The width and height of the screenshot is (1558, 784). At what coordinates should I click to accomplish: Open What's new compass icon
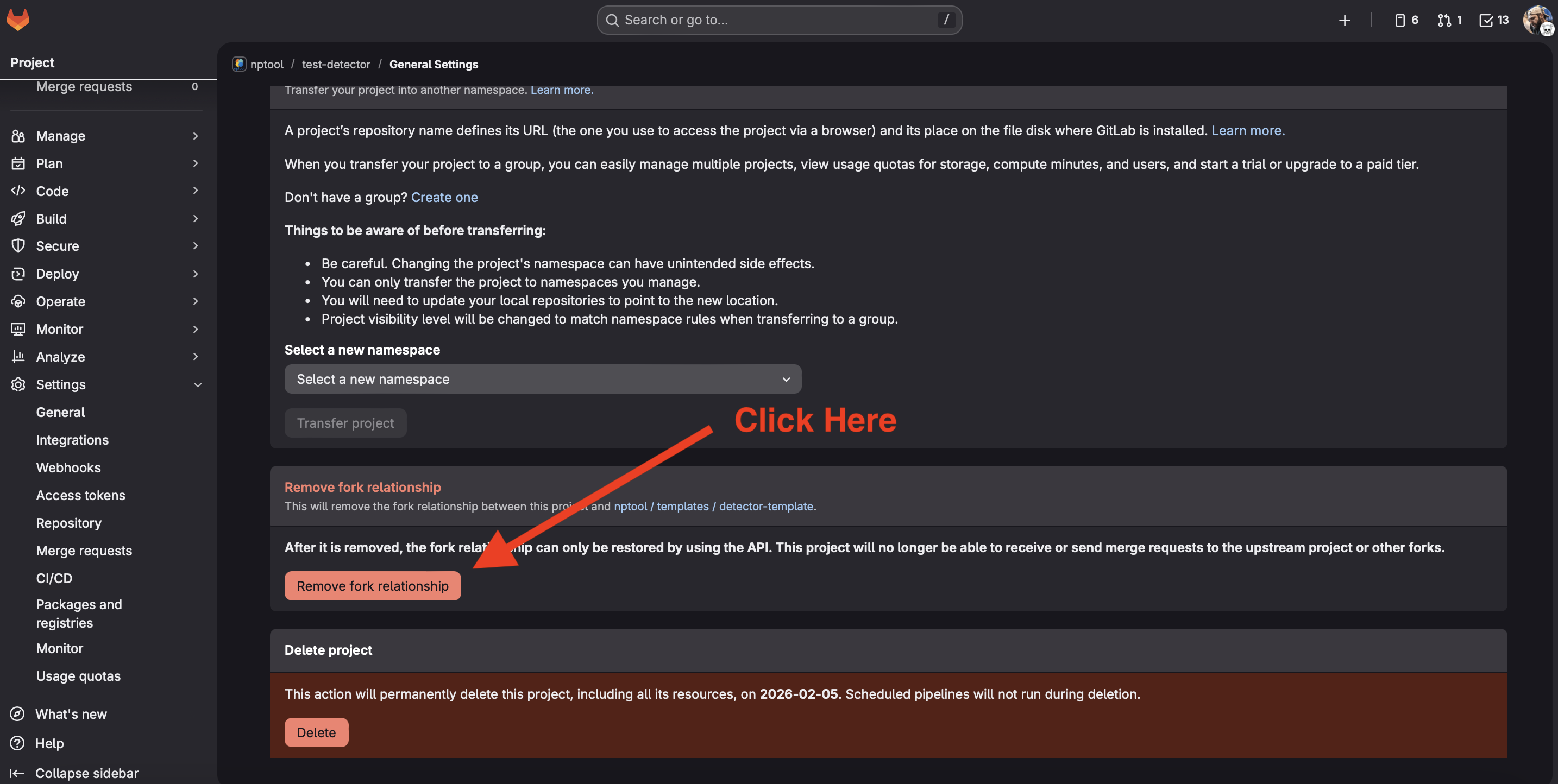pyautogui.click(x=17, y=714)
